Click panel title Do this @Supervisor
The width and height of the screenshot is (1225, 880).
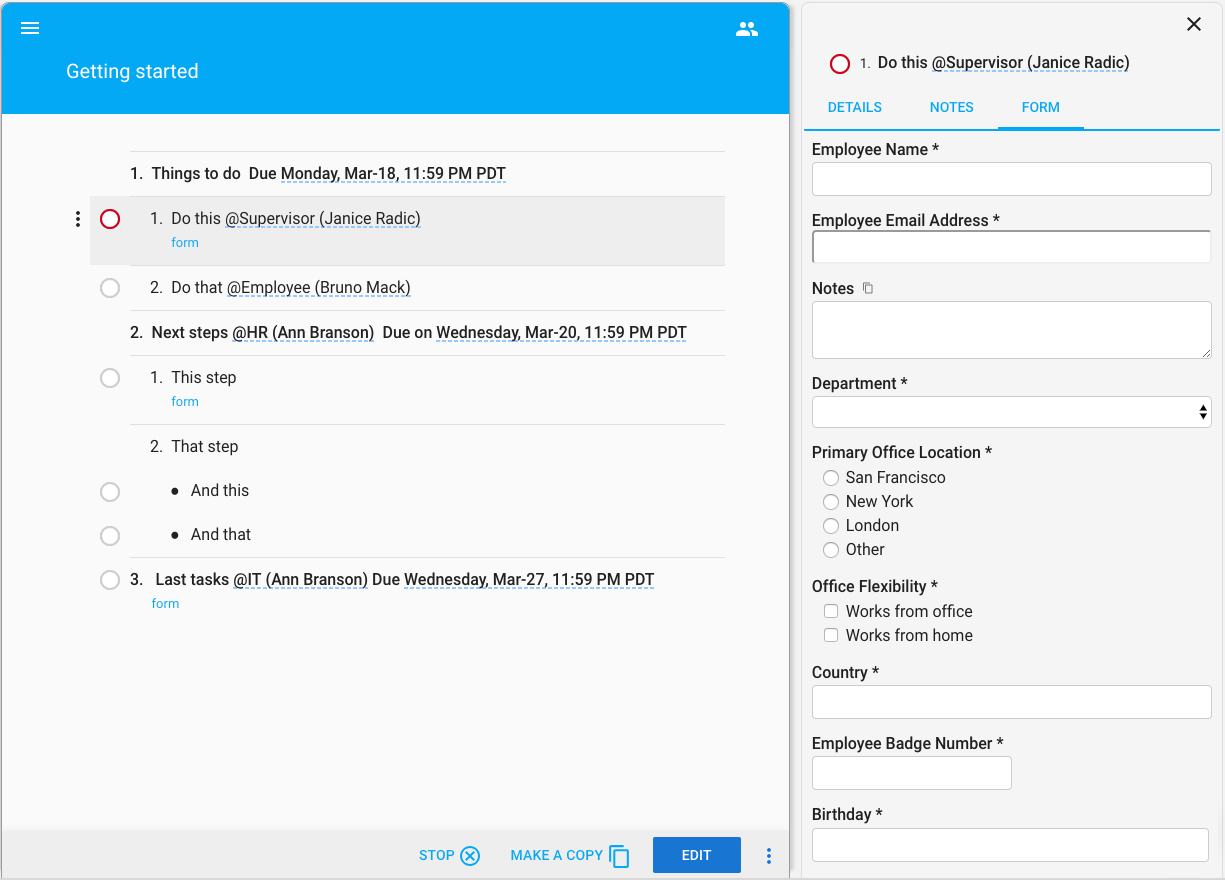click(x=1004, y=63)
